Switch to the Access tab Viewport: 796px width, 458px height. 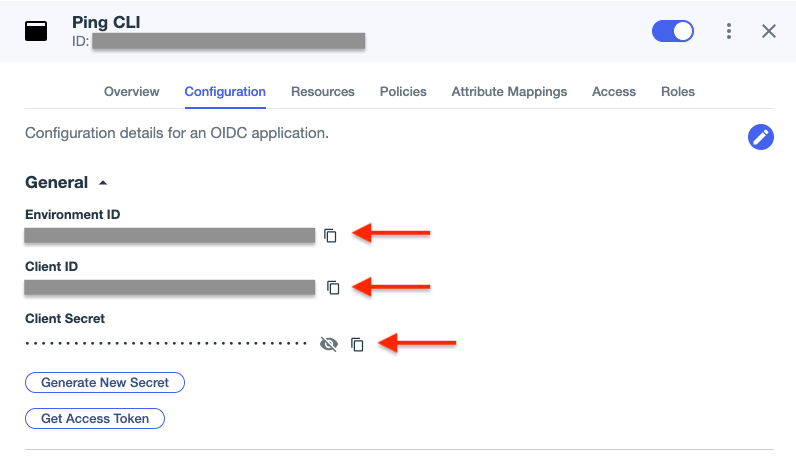pos(613,91)
